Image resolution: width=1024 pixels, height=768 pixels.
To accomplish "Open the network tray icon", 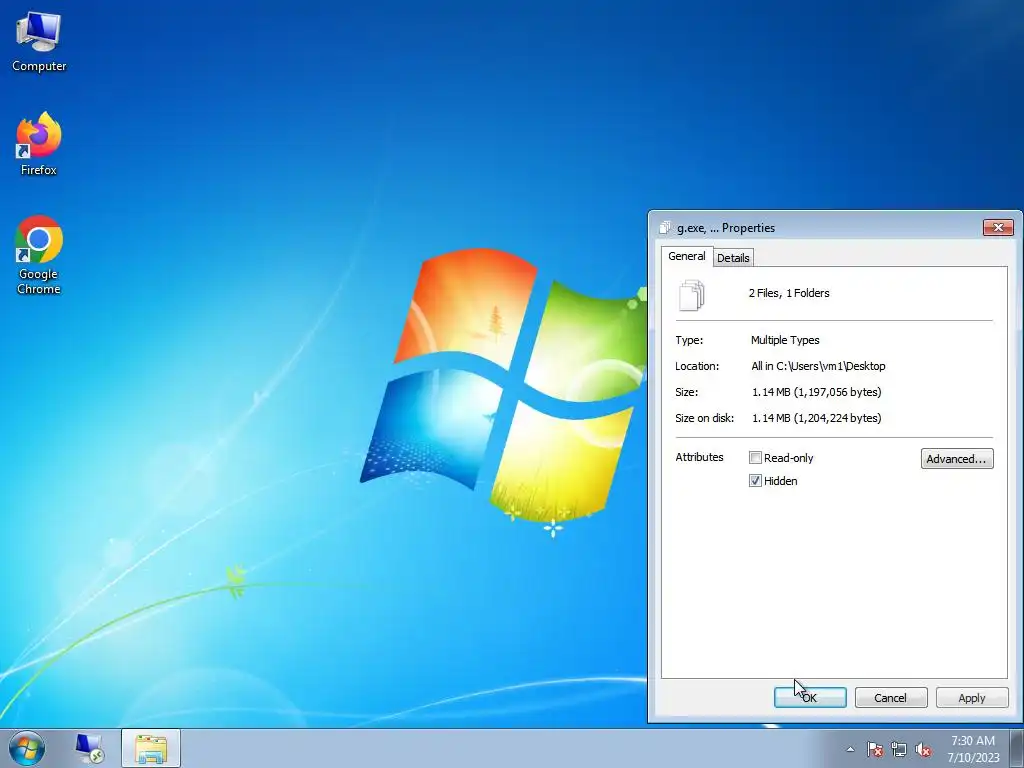I will click(x=899, y=749).
